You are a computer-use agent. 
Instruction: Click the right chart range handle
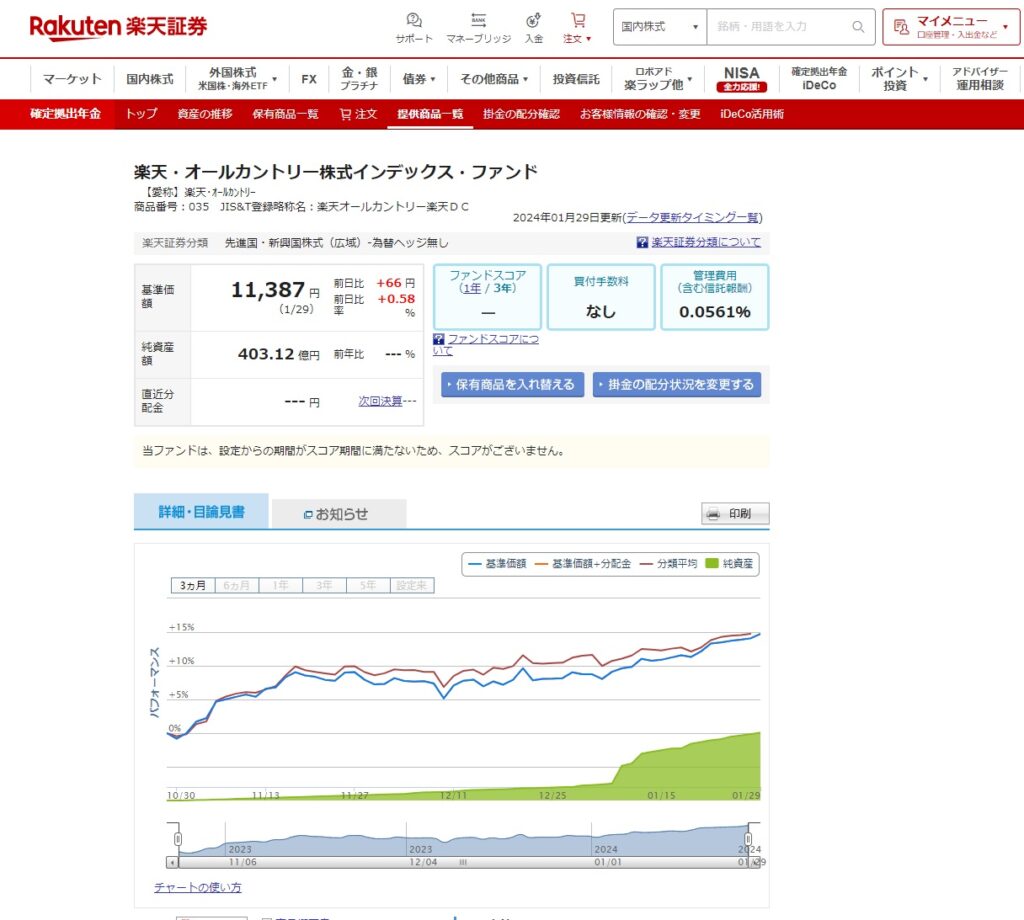pyautogui.click(x=748, y=839)
